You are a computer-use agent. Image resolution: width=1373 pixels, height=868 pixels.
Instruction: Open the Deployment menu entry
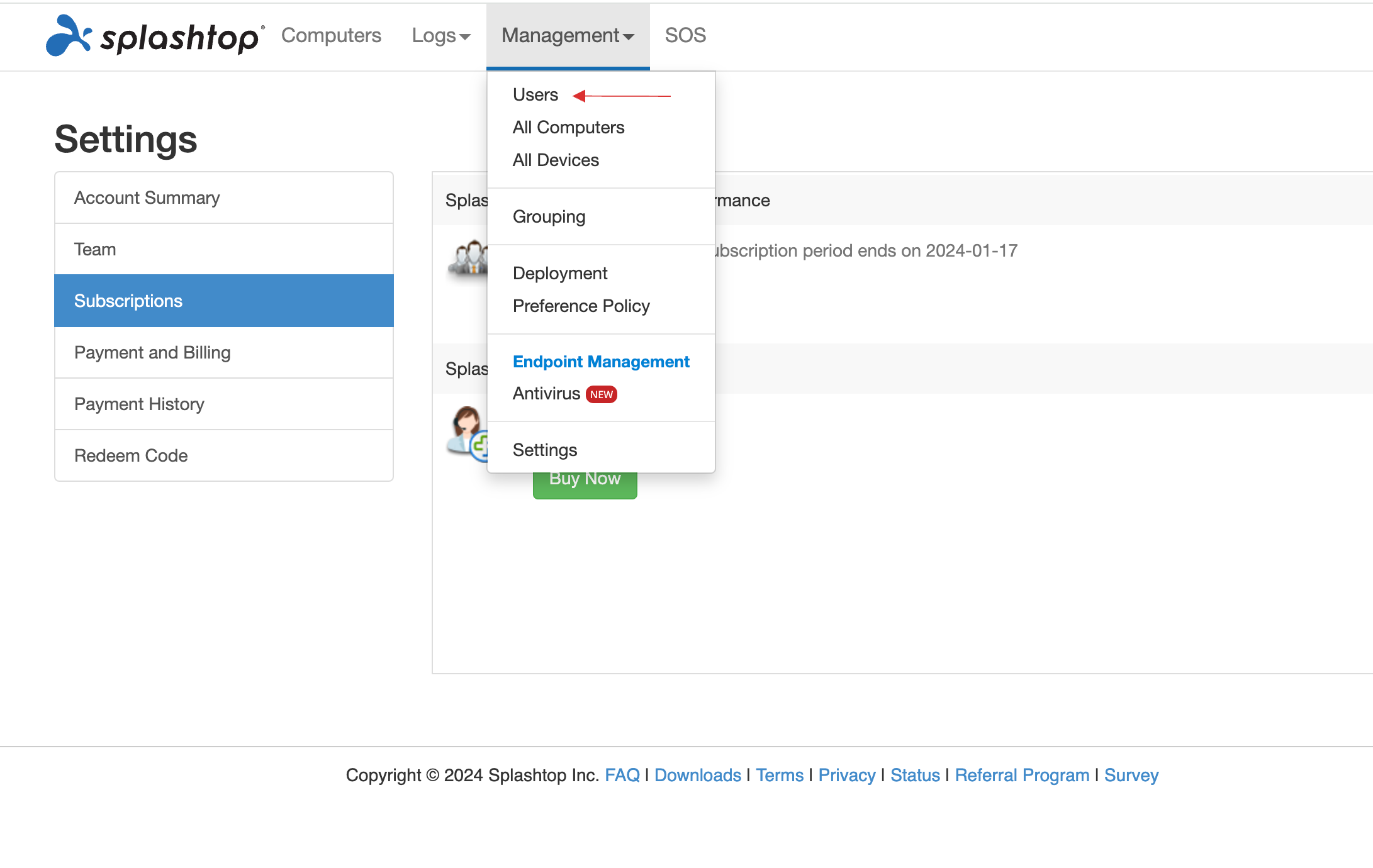560,273
